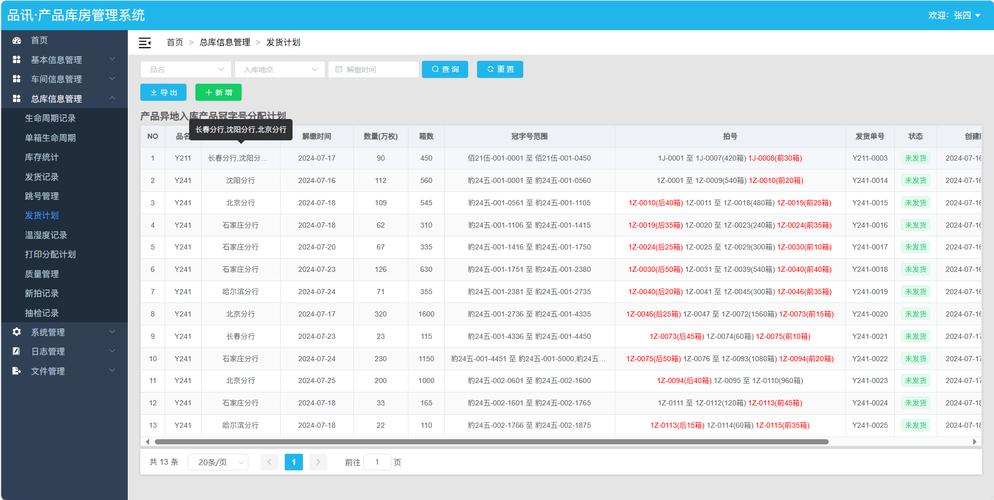Screen dimensions: 994x500
Task: Click the 拍号 column header
Action: (730, 137)
